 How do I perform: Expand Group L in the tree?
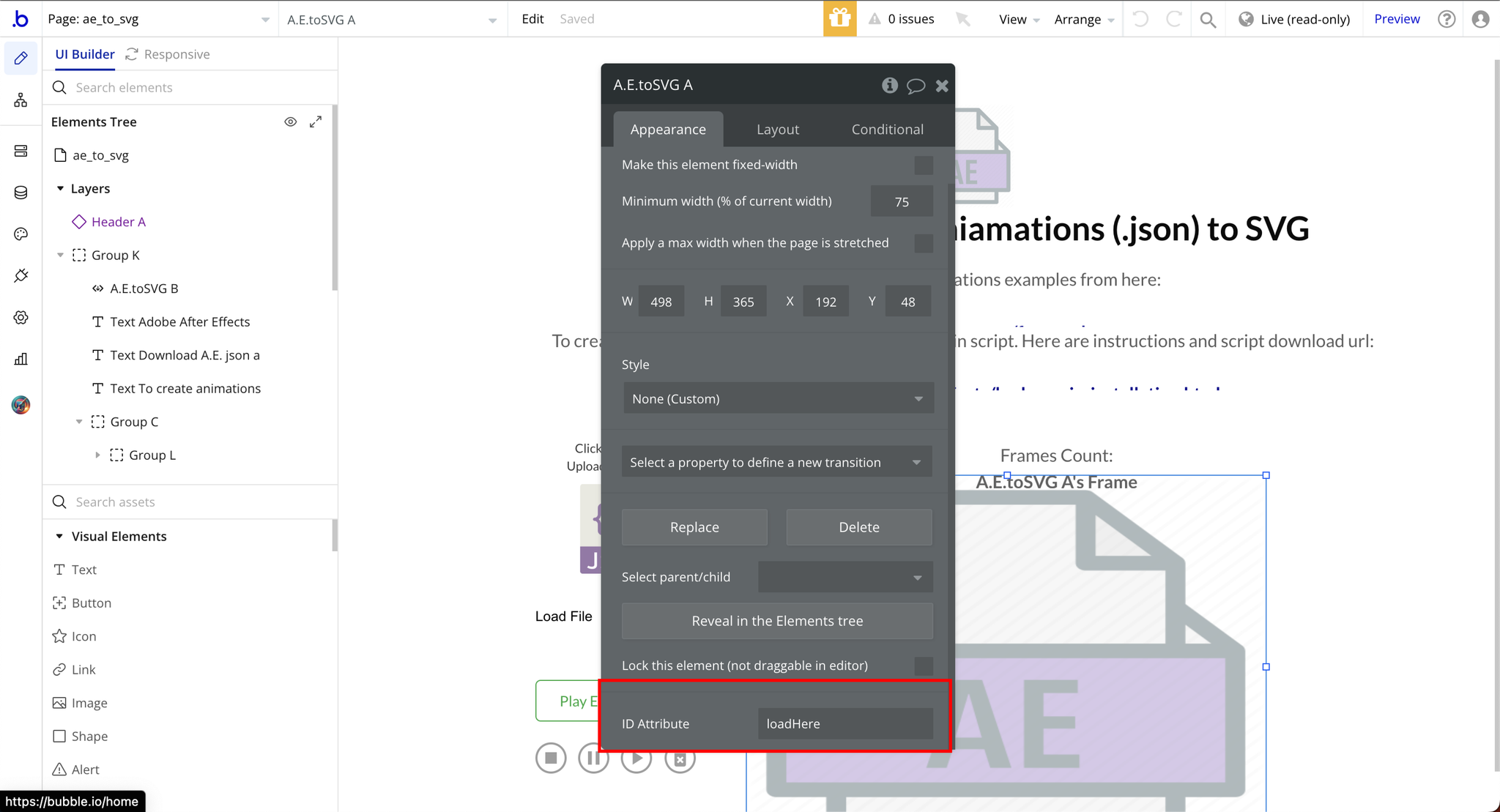pyautogui.click(x=97, y=455)
